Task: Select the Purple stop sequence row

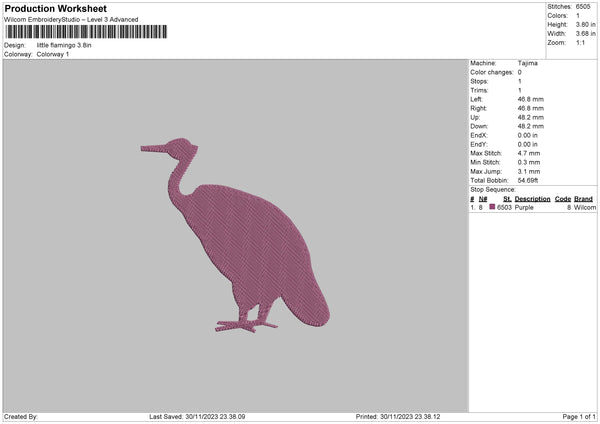Action: 532,207
